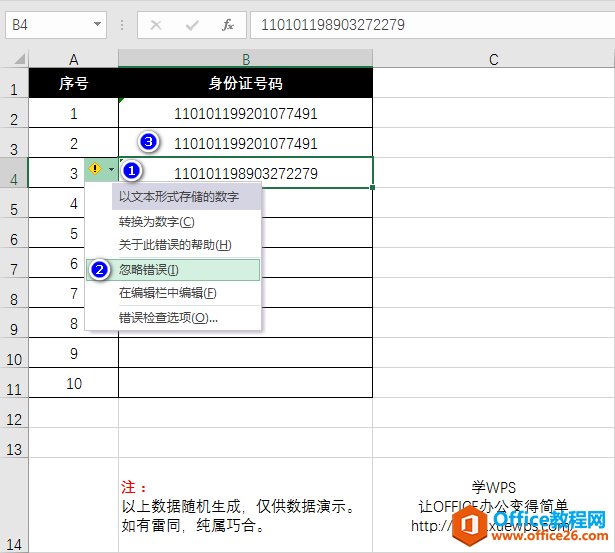Select row 13 header
The height and width of the screenshot is (553, 615).
point(14,443)
